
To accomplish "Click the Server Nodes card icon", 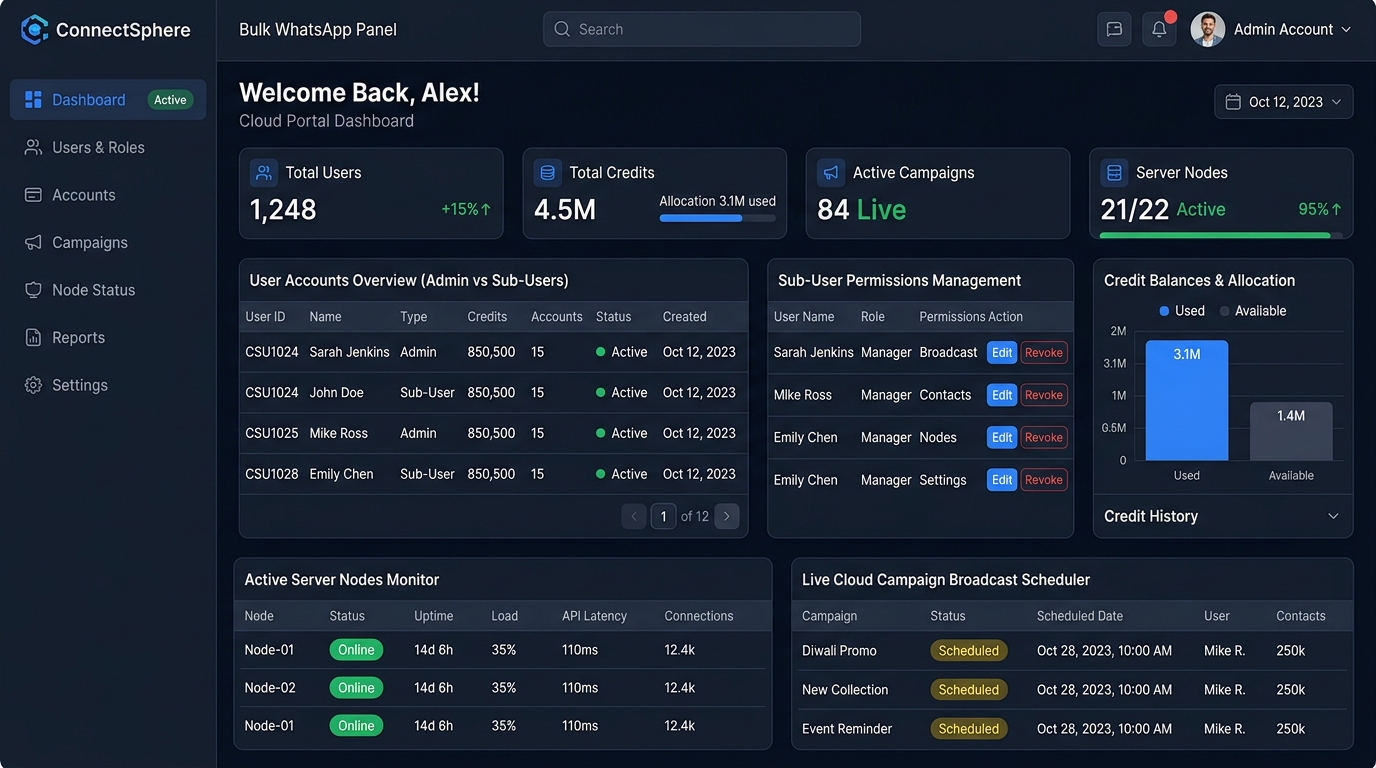I will click(x=1114, y=172).
